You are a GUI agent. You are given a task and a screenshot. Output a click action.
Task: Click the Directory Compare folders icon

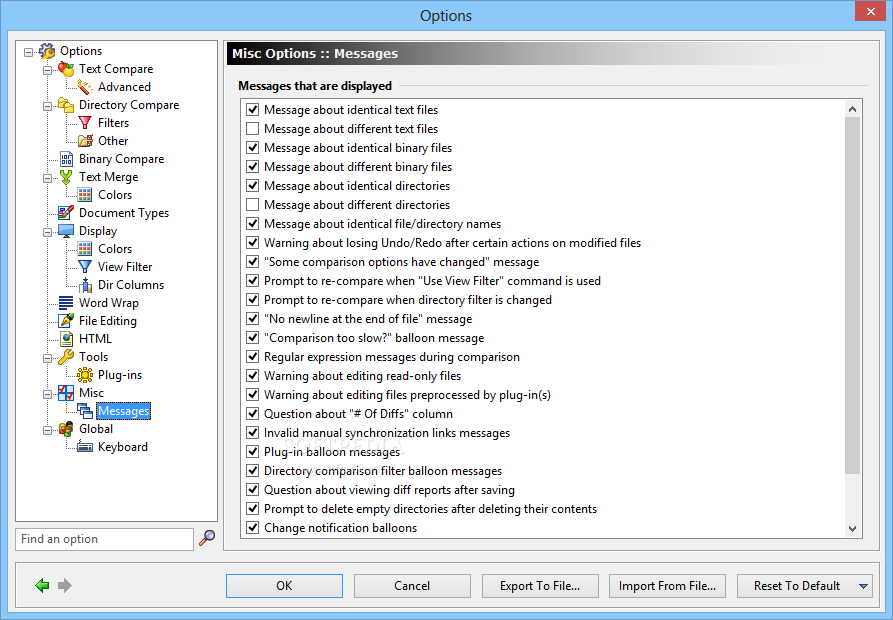pos(66,105)
